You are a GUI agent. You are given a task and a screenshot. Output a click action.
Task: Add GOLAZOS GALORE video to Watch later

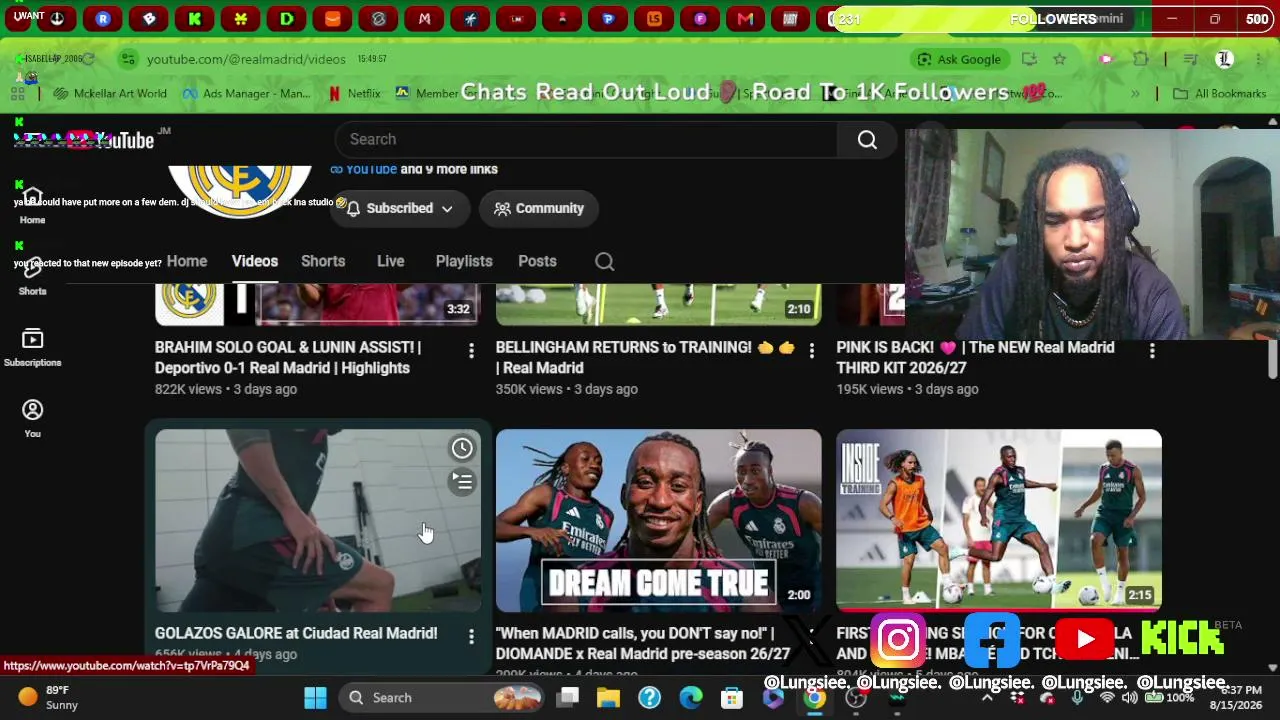(x=462, y=448)
